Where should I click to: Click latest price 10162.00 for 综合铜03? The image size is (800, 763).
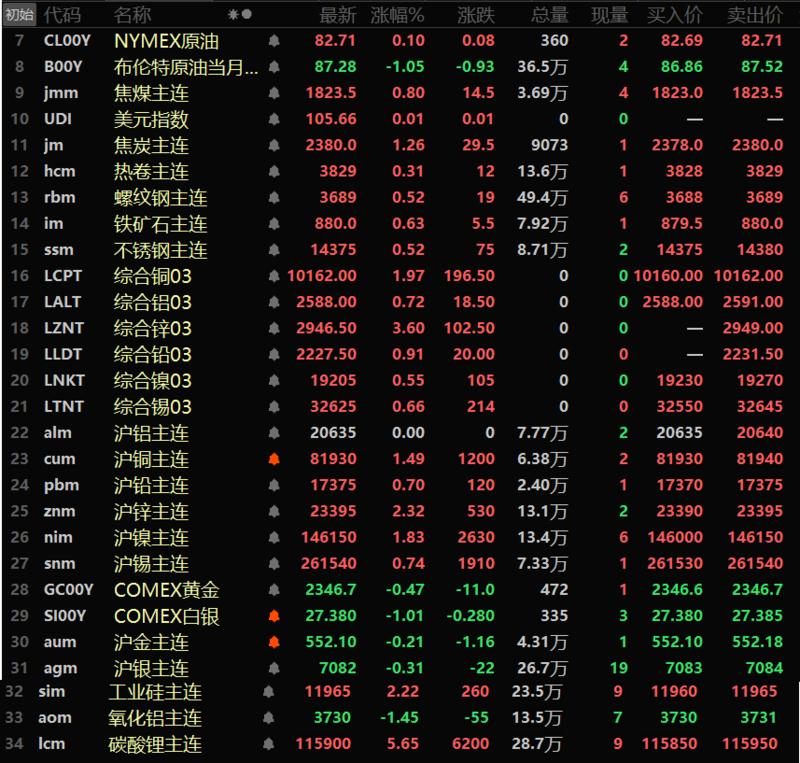(x=322, y=276)
